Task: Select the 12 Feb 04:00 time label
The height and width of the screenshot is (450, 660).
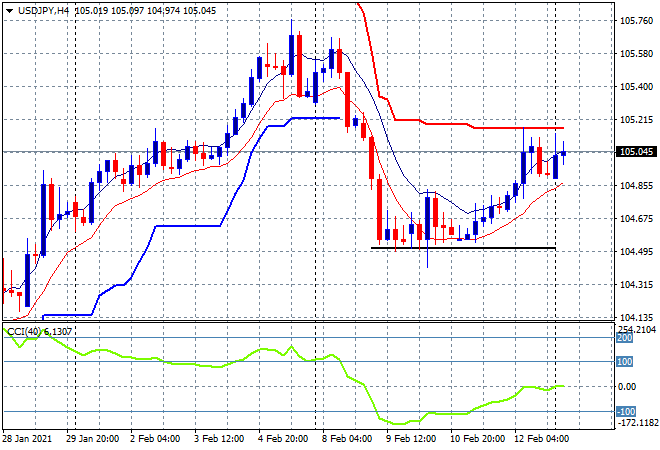Action: tap(542, 439)
